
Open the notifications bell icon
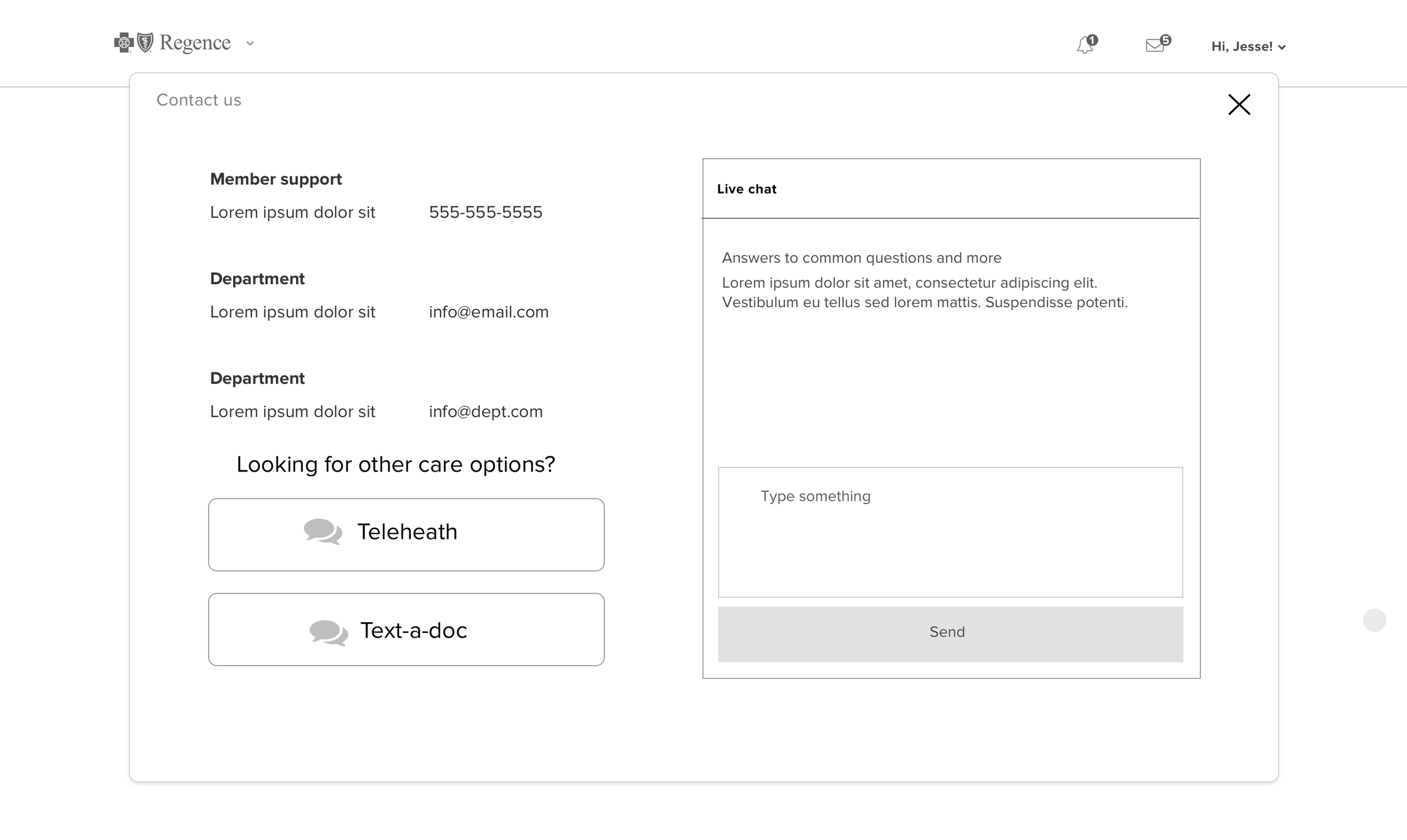pyautogui.click(x=1085, y=45)
